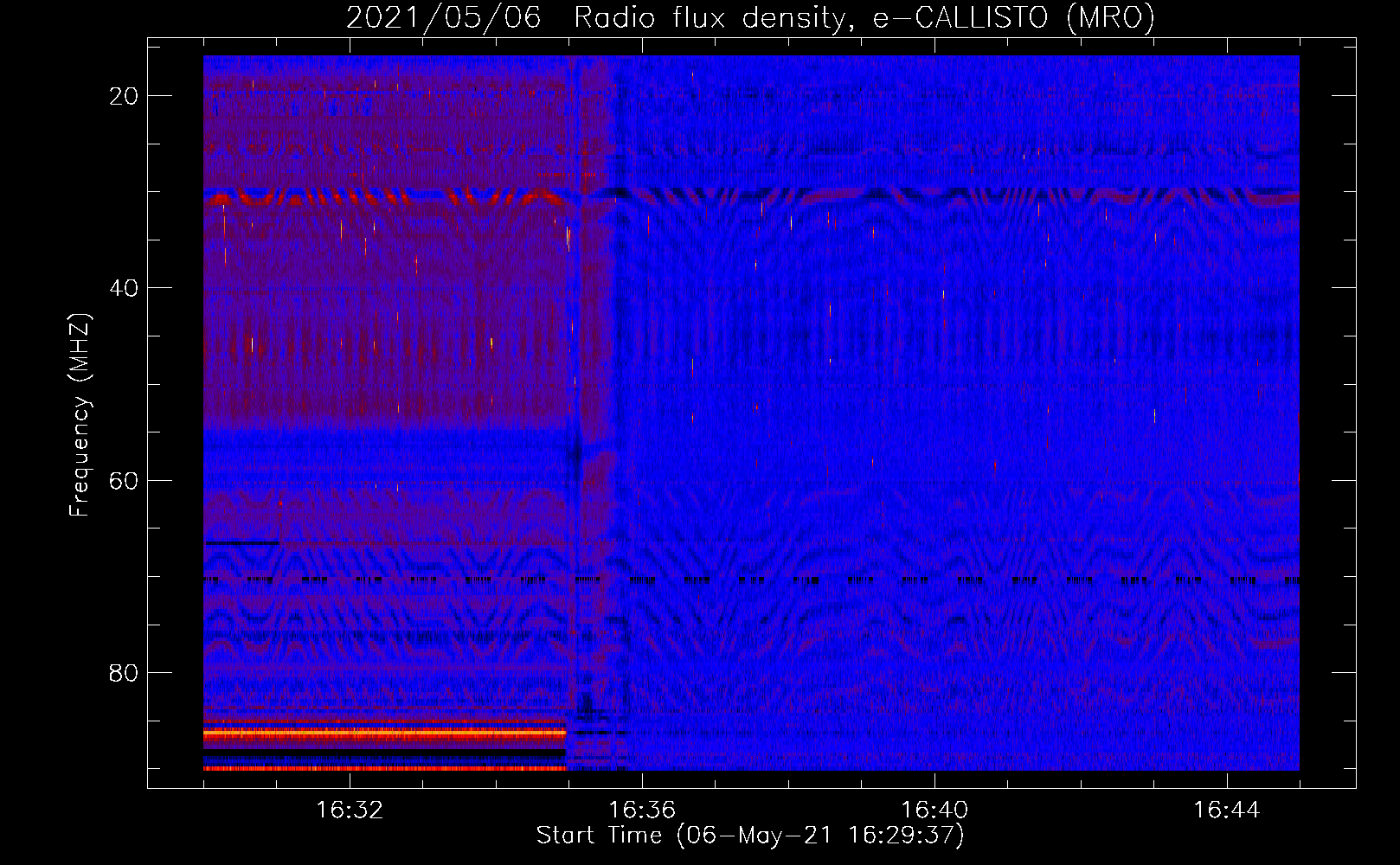Viewport: 1400px width, 865px height.
Task: Click the "80" frequency tick label
Action: [x=124, y=672]
